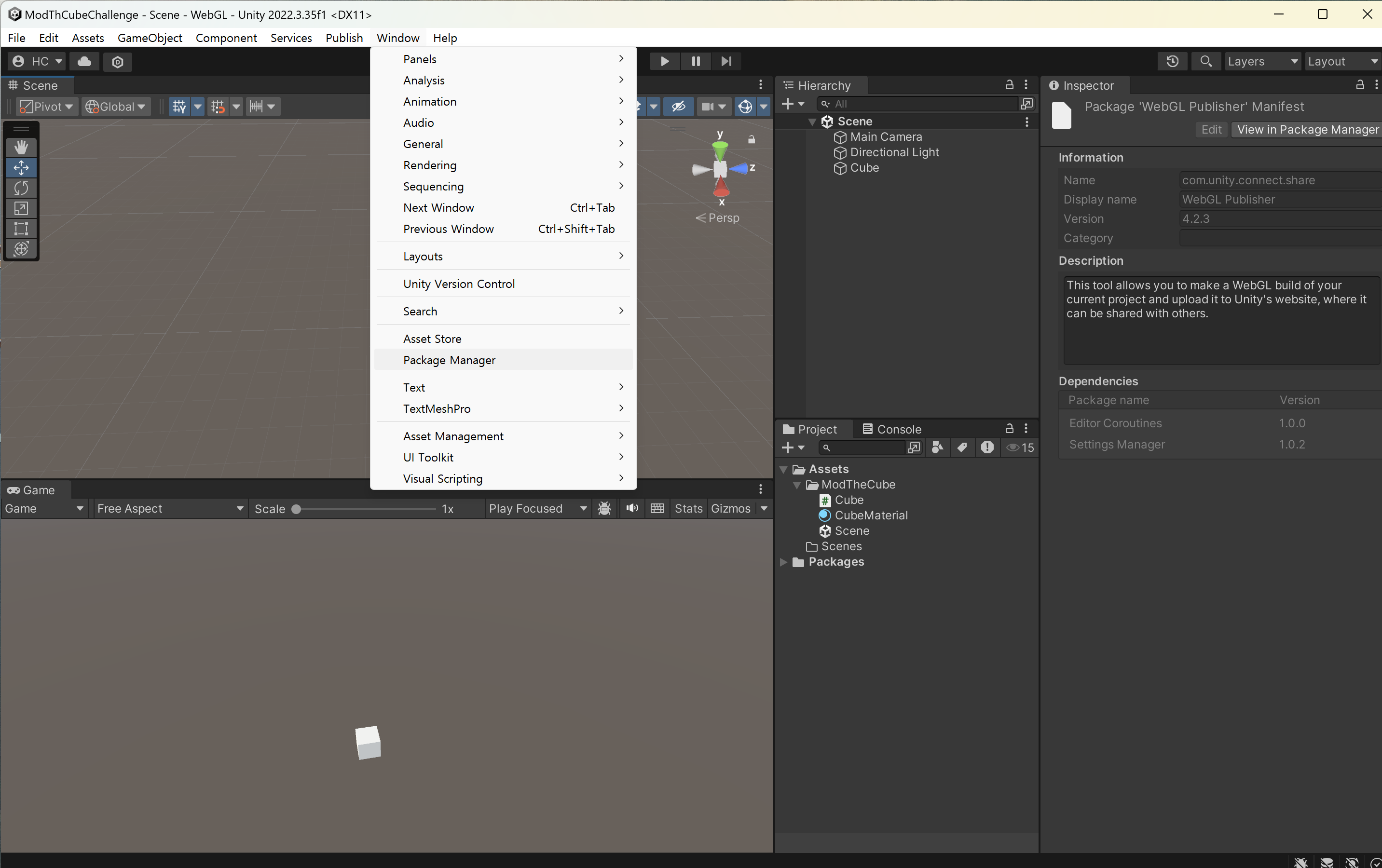This screenshot has height=868, width=1382.
Task: Select Main Camera in Hierarchy
Action: click(x=886, y=136)
